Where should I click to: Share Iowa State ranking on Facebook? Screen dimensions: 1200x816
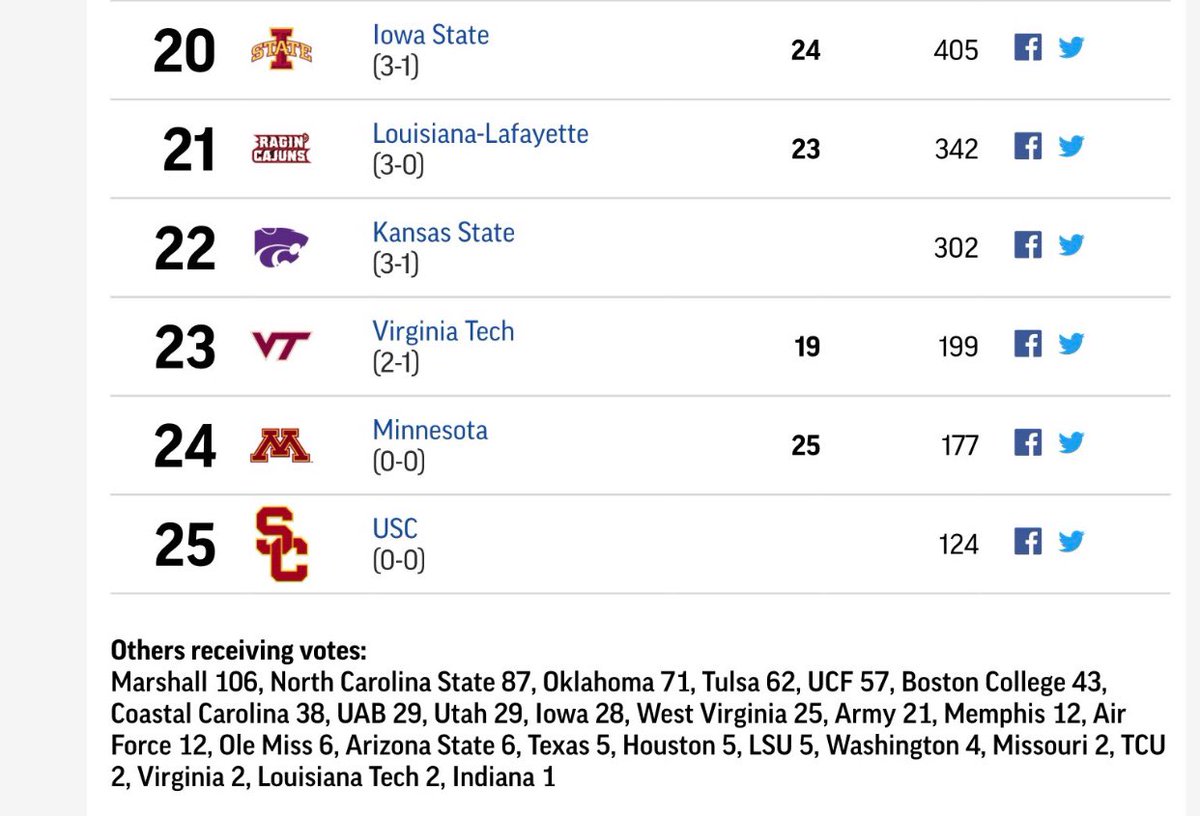point(1028,47)
